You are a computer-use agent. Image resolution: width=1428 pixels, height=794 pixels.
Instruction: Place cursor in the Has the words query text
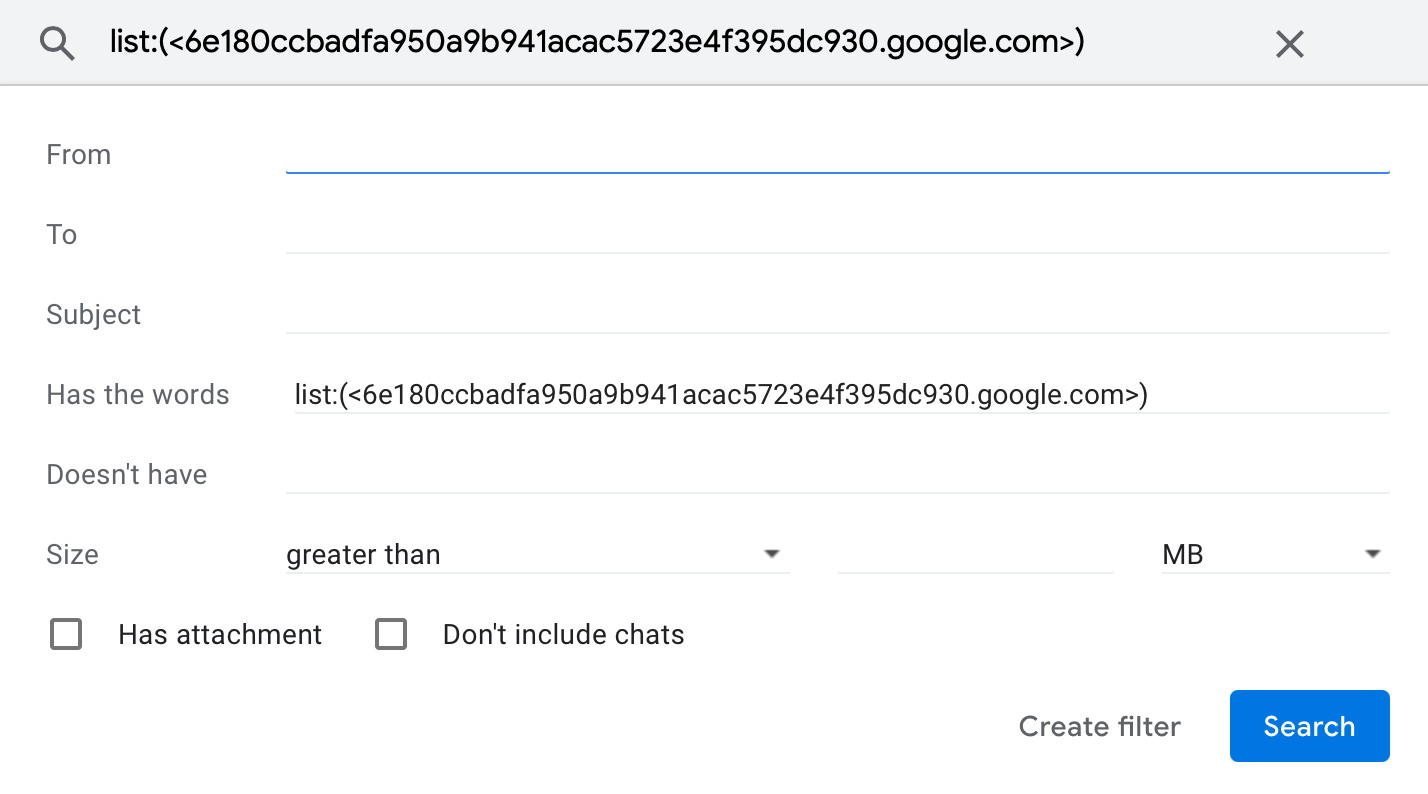pyautogui.click(x=720, y=395)
